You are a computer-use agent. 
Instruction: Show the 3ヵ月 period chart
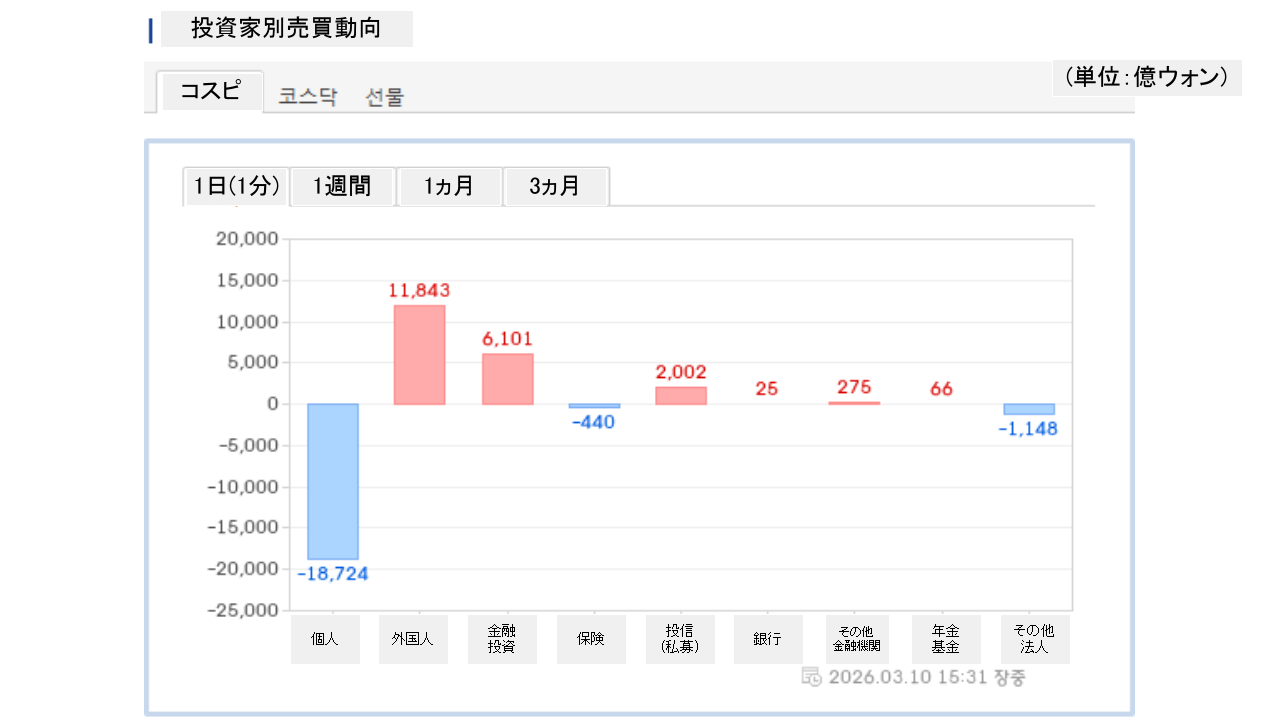(x=555, y=186)
